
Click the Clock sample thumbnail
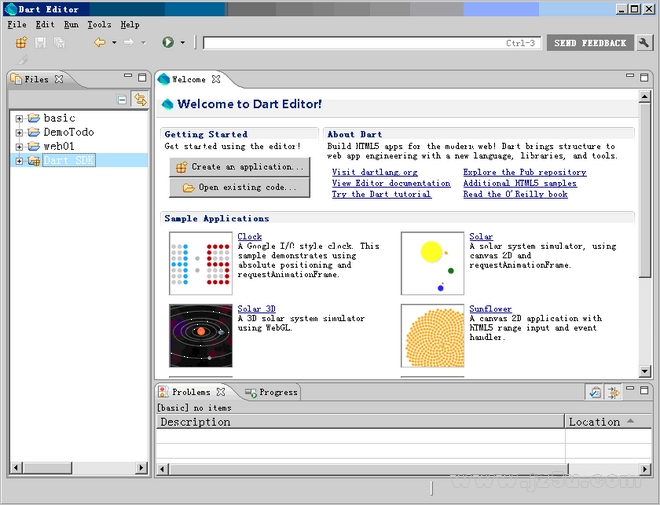pos(201,263)
